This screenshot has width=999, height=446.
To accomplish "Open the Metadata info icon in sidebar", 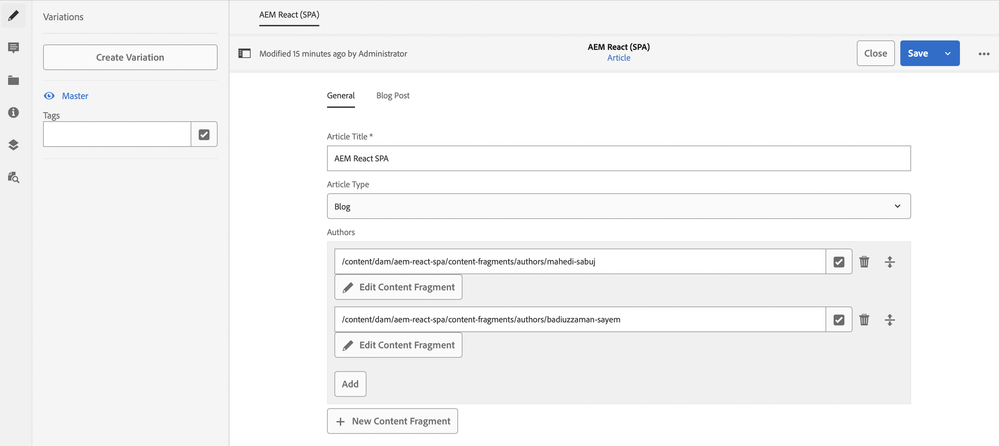I will 13,112.
